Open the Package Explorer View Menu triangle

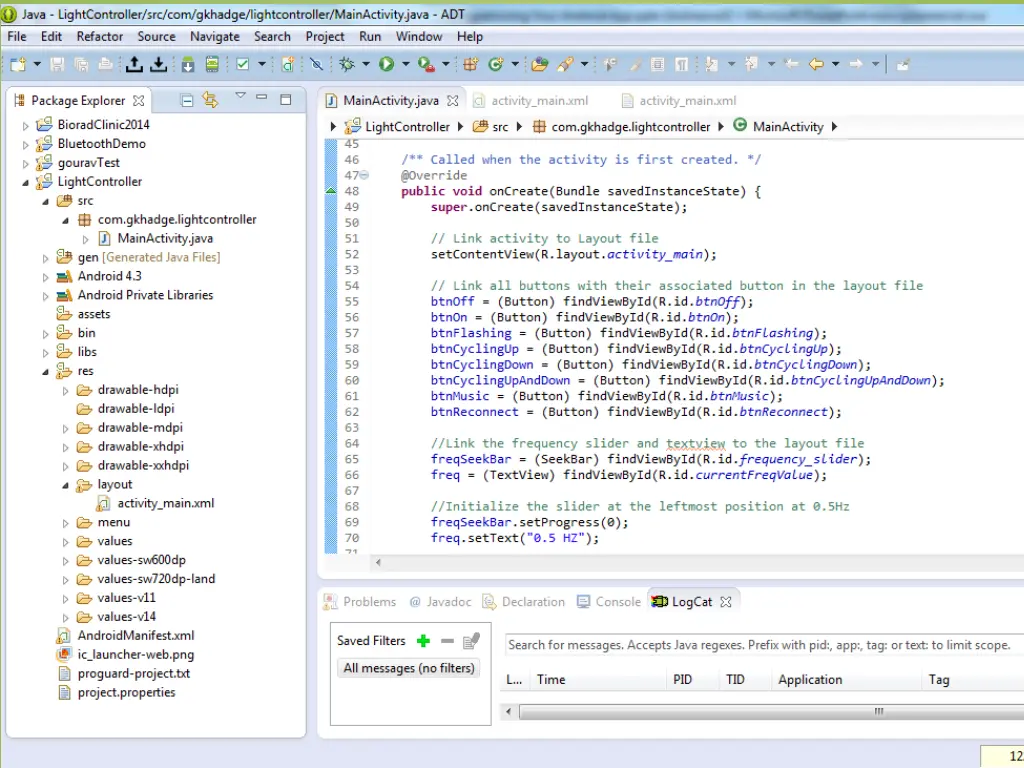240,96
